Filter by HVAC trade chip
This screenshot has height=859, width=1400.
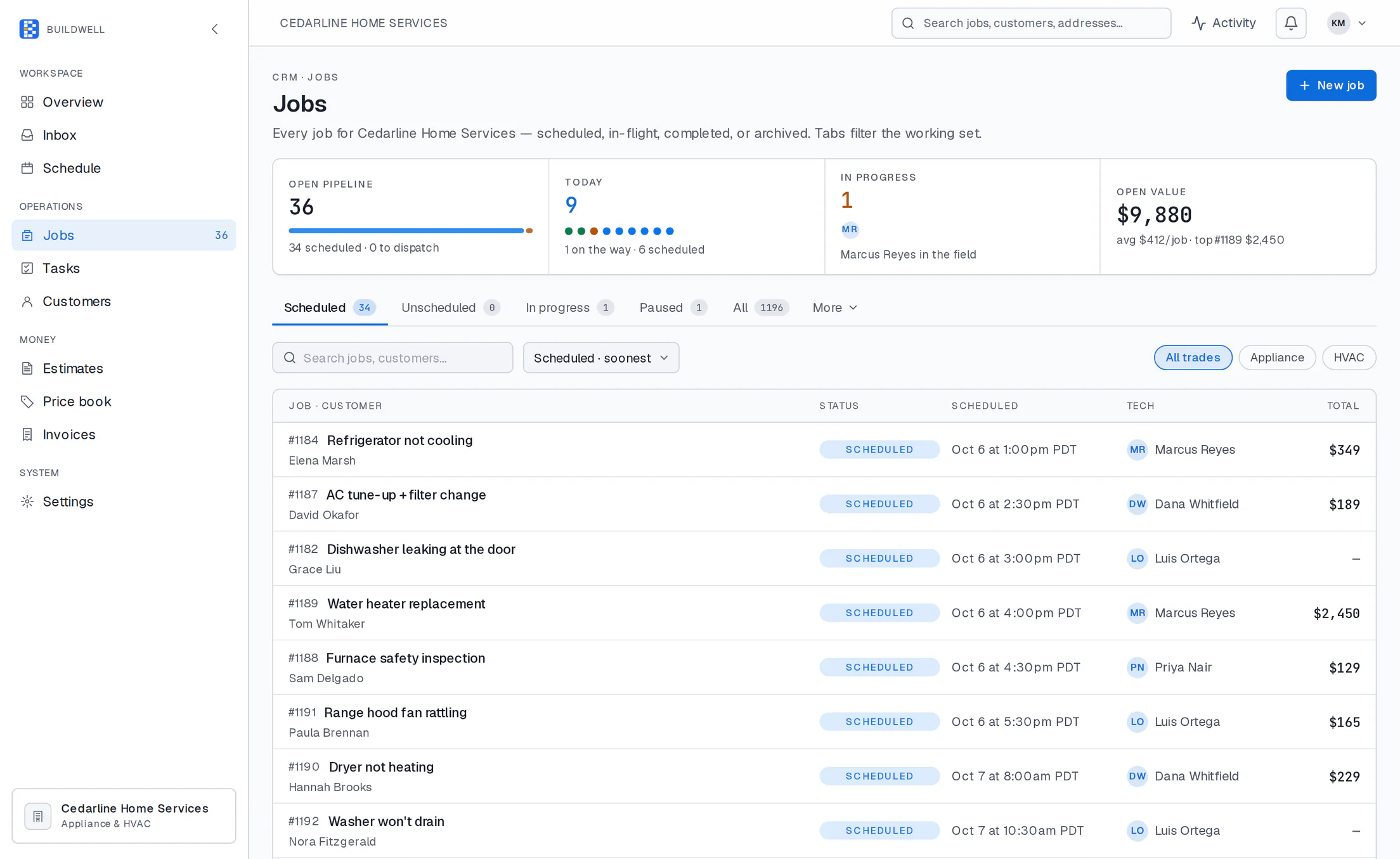coord(1349,358)
